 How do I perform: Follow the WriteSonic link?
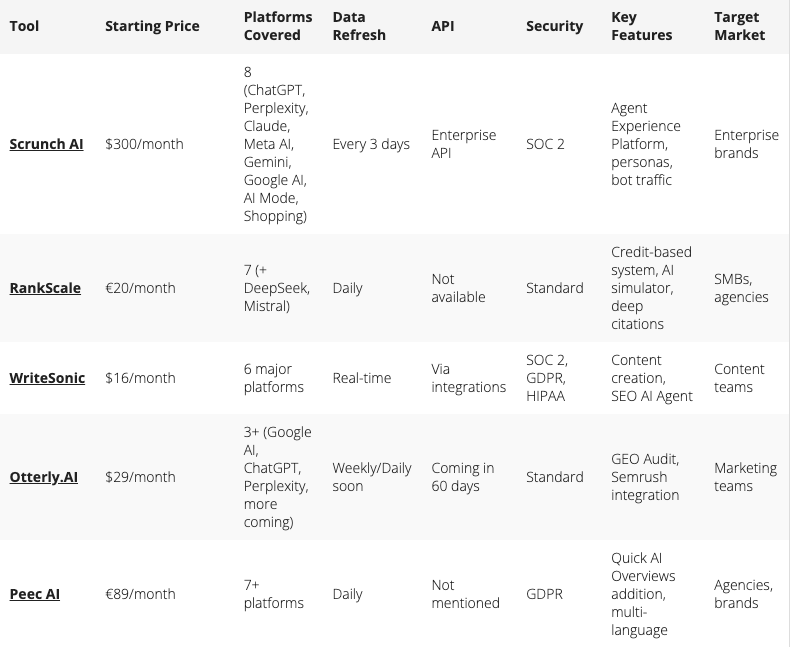point(47,378)
